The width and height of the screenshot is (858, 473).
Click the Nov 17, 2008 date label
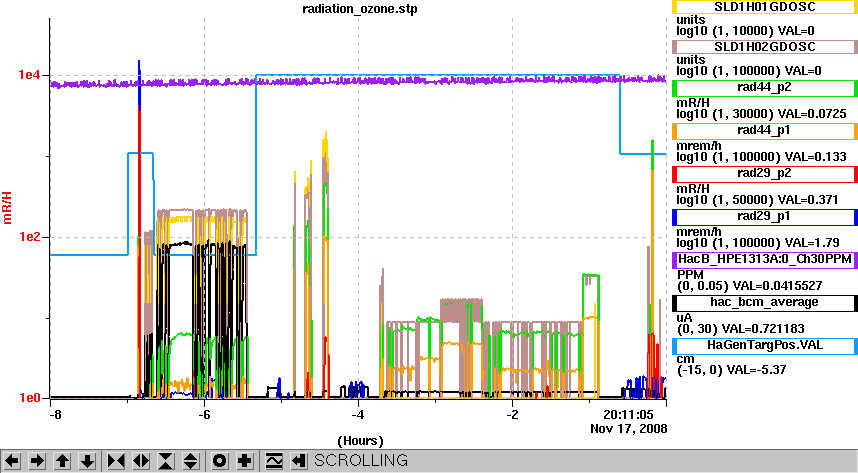pos(629,429)
